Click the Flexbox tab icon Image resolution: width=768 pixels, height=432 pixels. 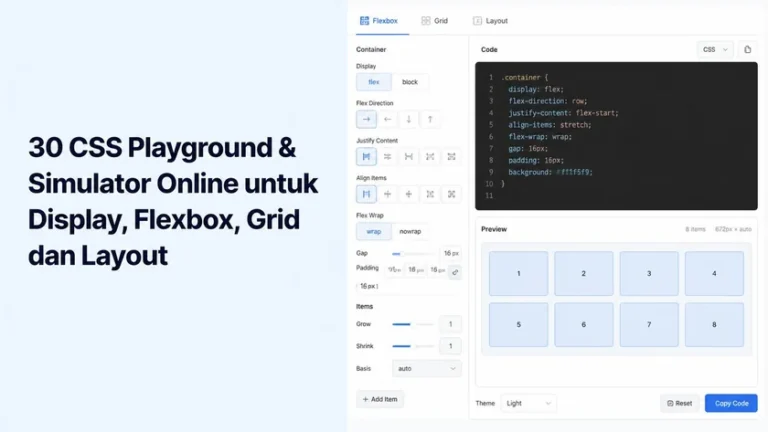(364, 21)
